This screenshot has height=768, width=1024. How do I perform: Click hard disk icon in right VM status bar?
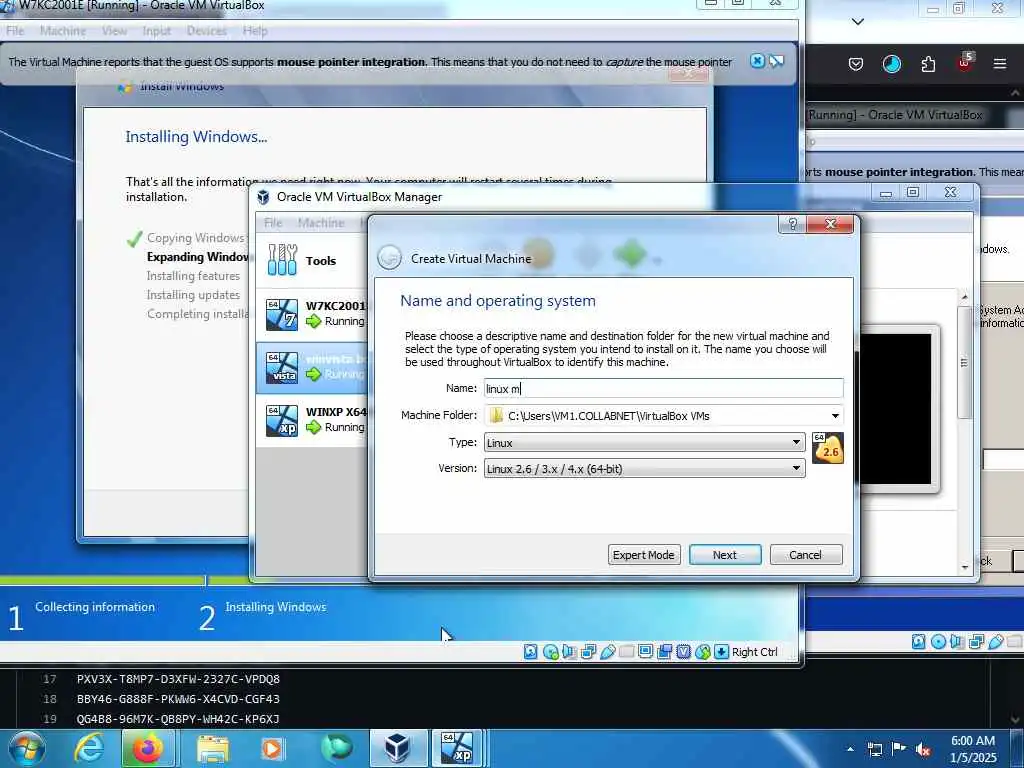click(919, 641)
